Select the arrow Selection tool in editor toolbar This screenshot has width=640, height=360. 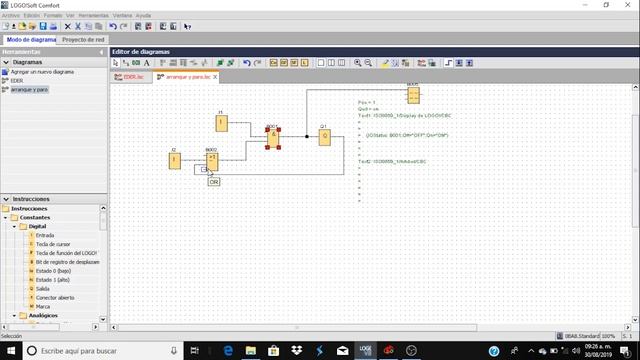tap(116, 63)
